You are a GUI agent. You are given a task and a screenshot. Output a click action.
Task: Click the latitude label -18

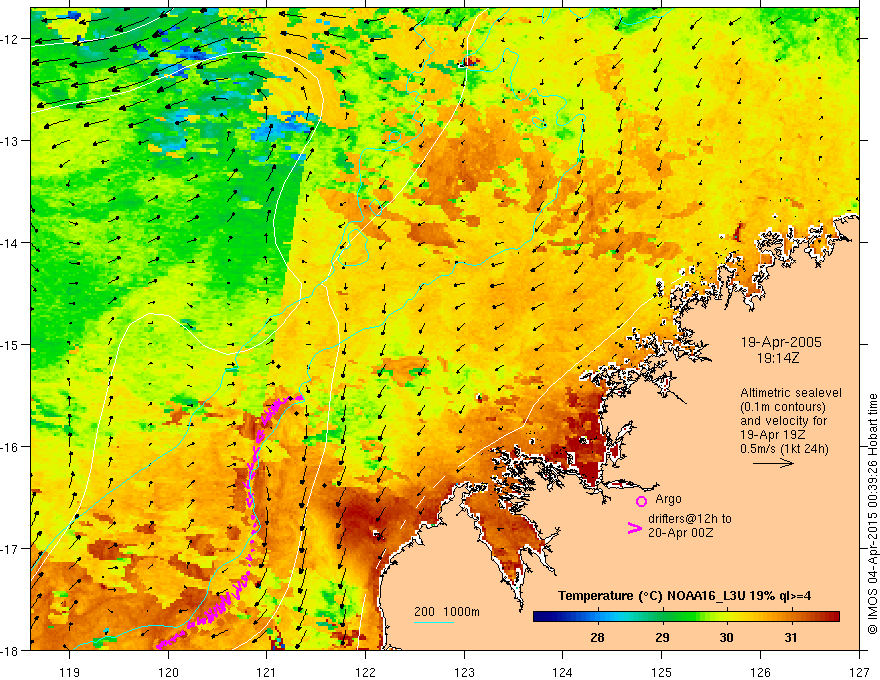(x=11, y=651)
